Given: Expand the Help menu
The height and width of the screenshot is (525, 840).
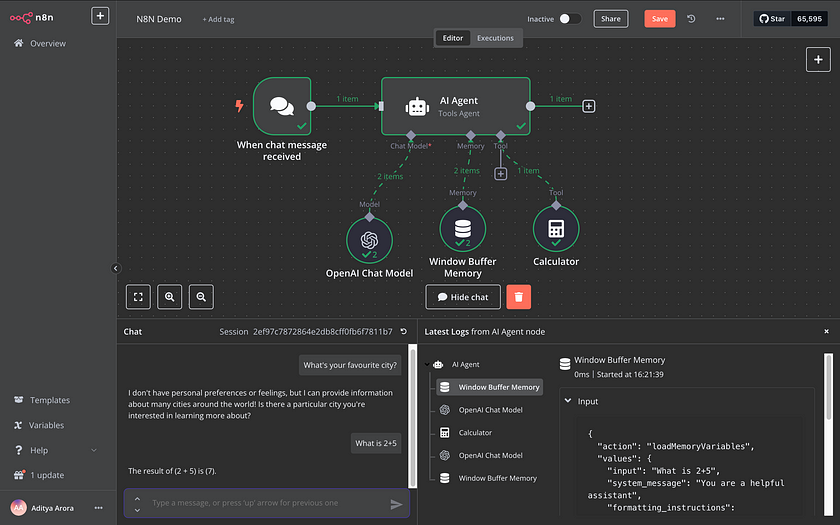Looking at the screenshot, I should pos(56,450).
